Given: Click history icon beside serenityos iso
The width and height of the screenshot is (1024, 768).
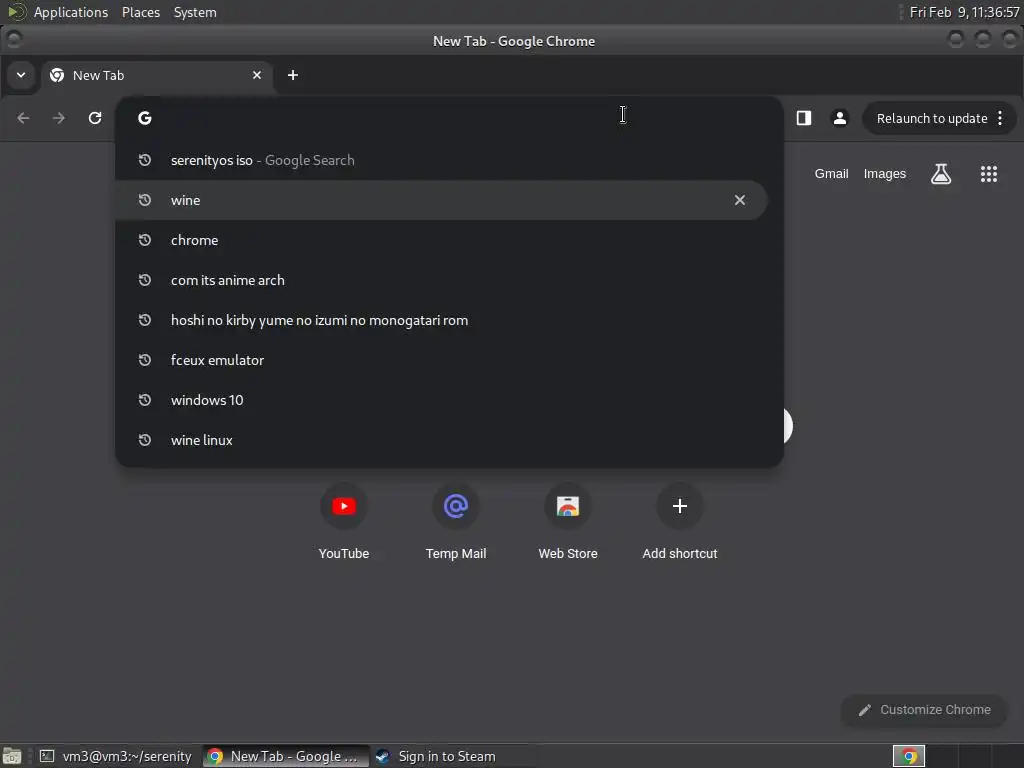Looking at the screenshot, I should 145,160.
